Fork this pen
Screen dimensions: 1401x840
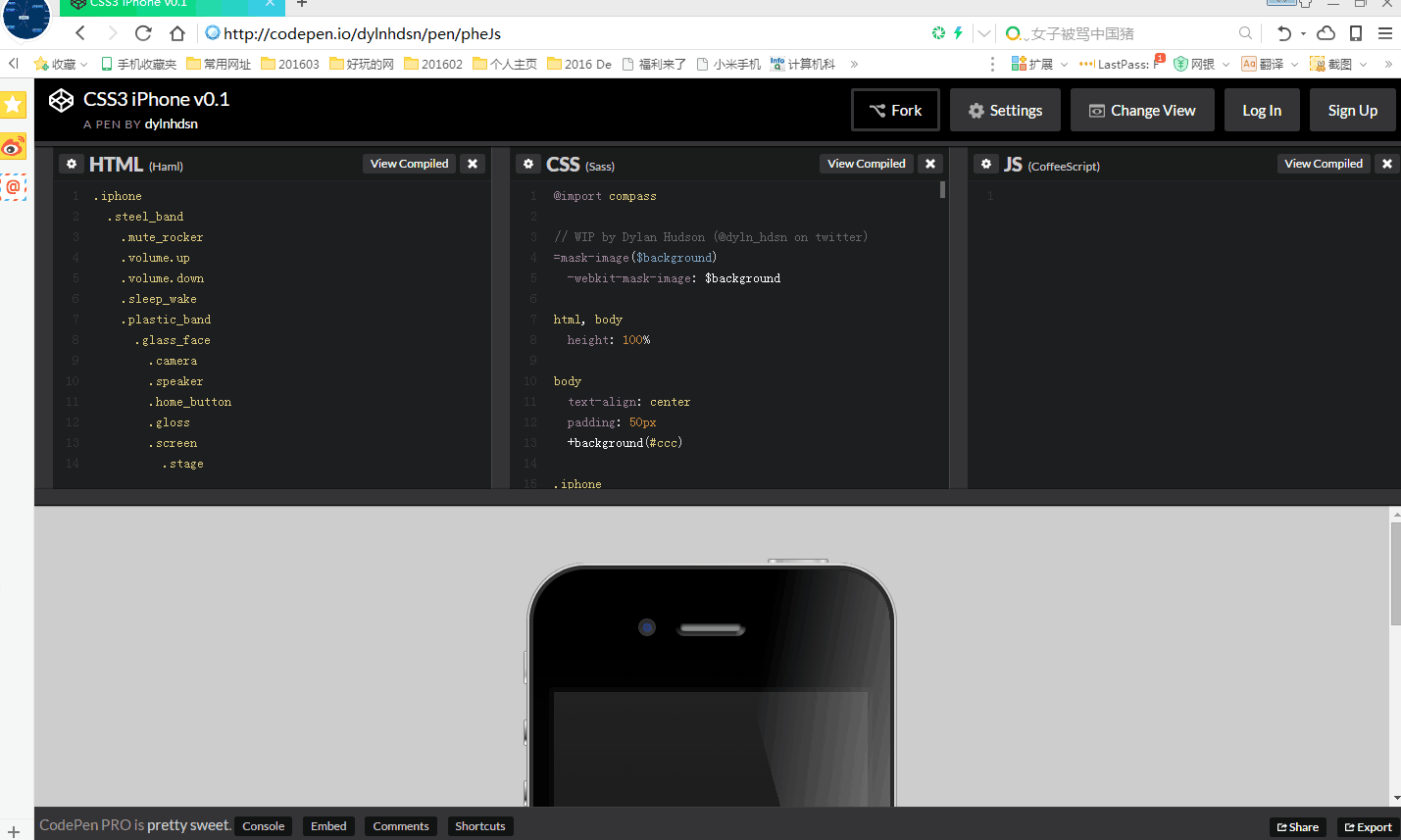895,110
